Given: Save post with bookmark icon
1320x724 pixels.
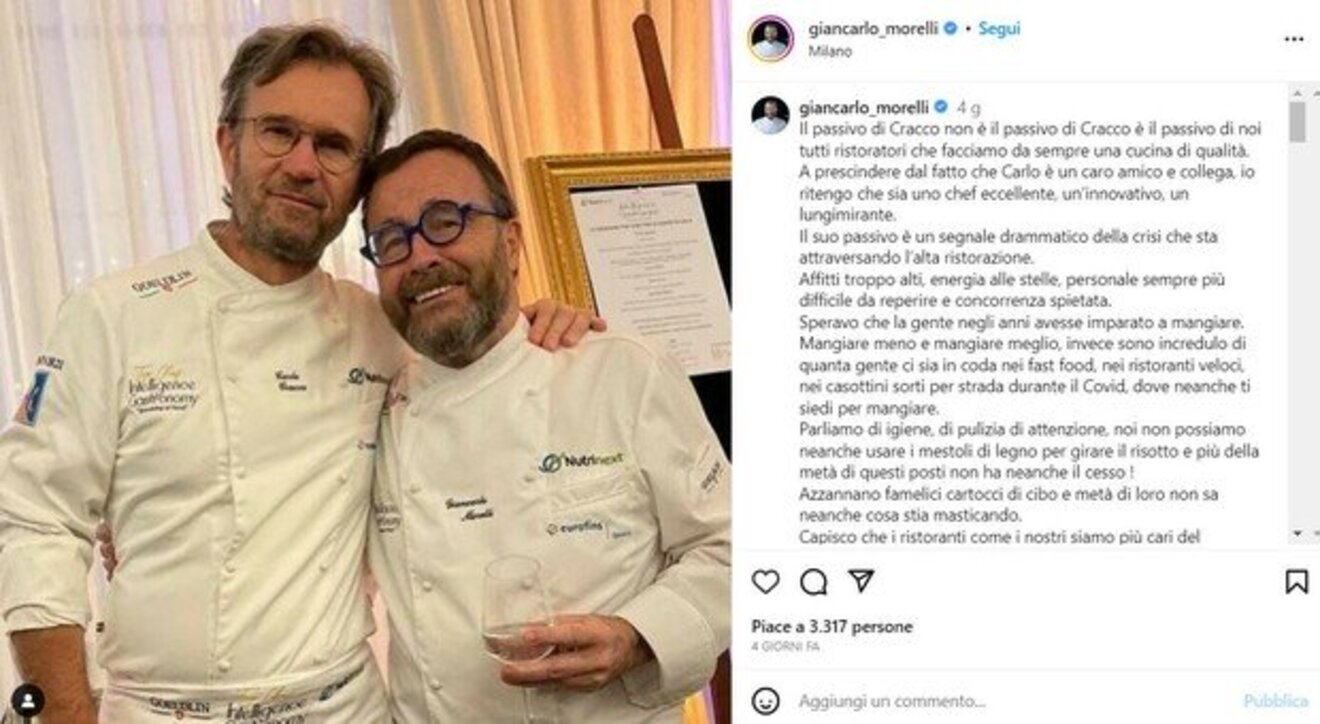Looking at the screenshot, I should coord(1296,581).
